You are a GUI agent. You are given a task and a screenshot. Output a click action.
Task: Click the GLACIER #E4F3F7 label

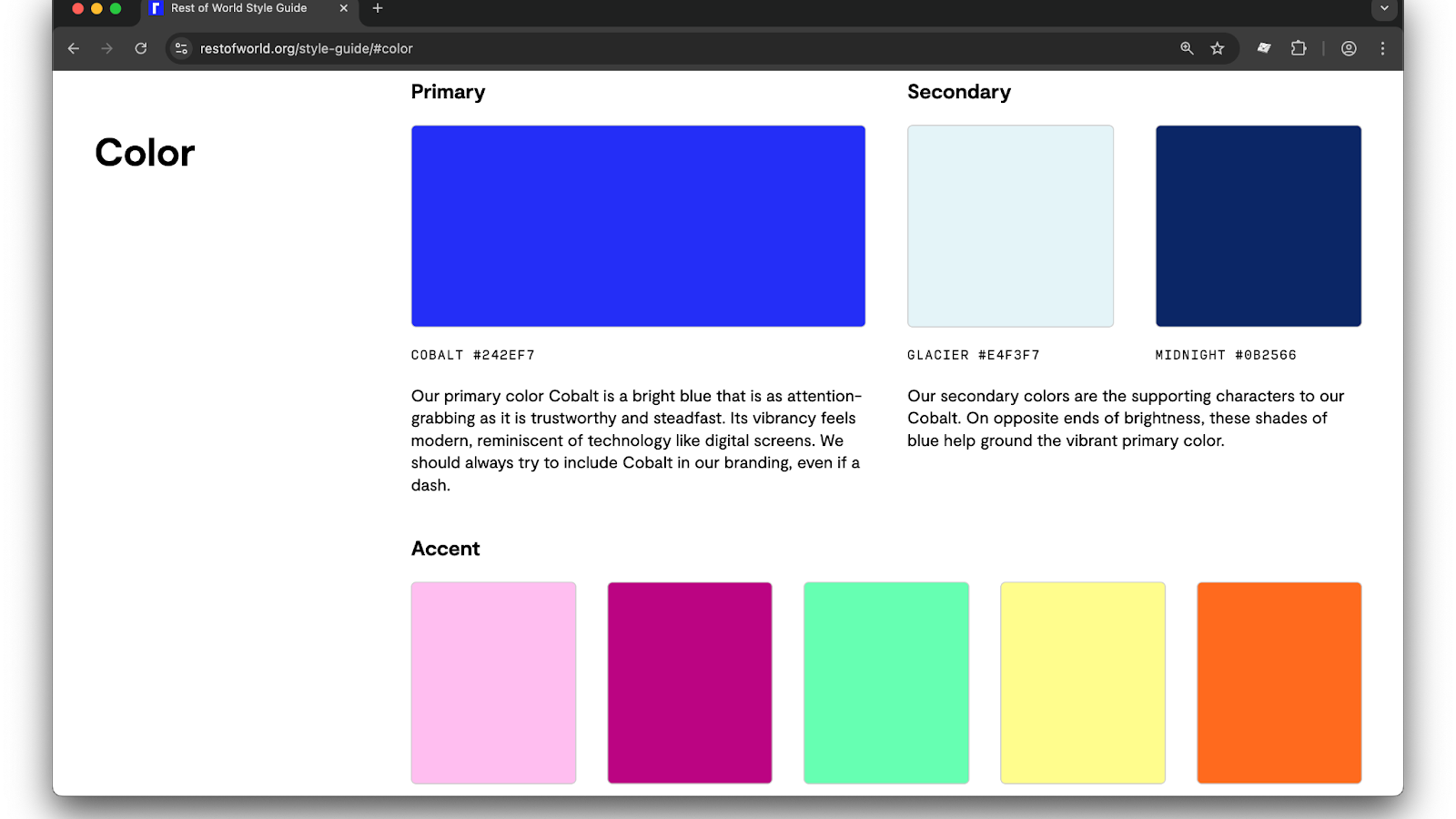click(973, 355)
